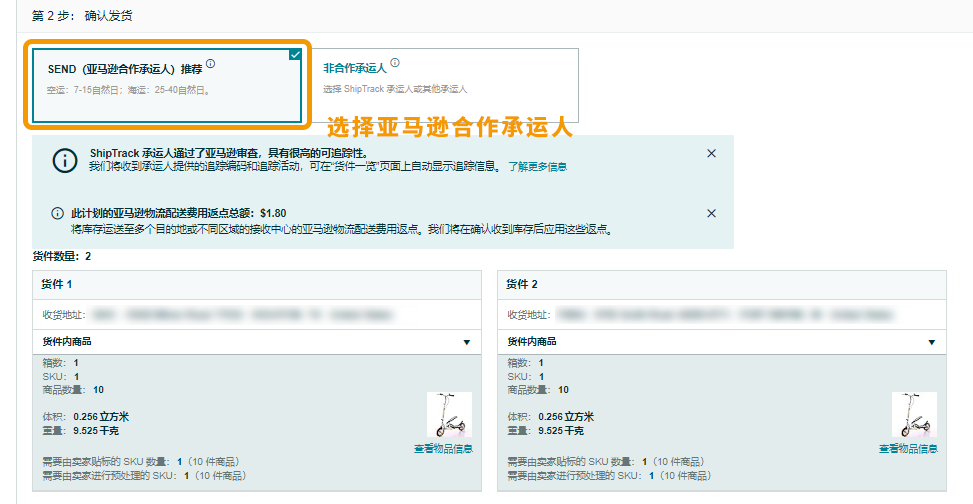This screenshot has width=973, height=504.
Task: Click the 第 2 步 确认发货 heading
Action: click(82, 16)
